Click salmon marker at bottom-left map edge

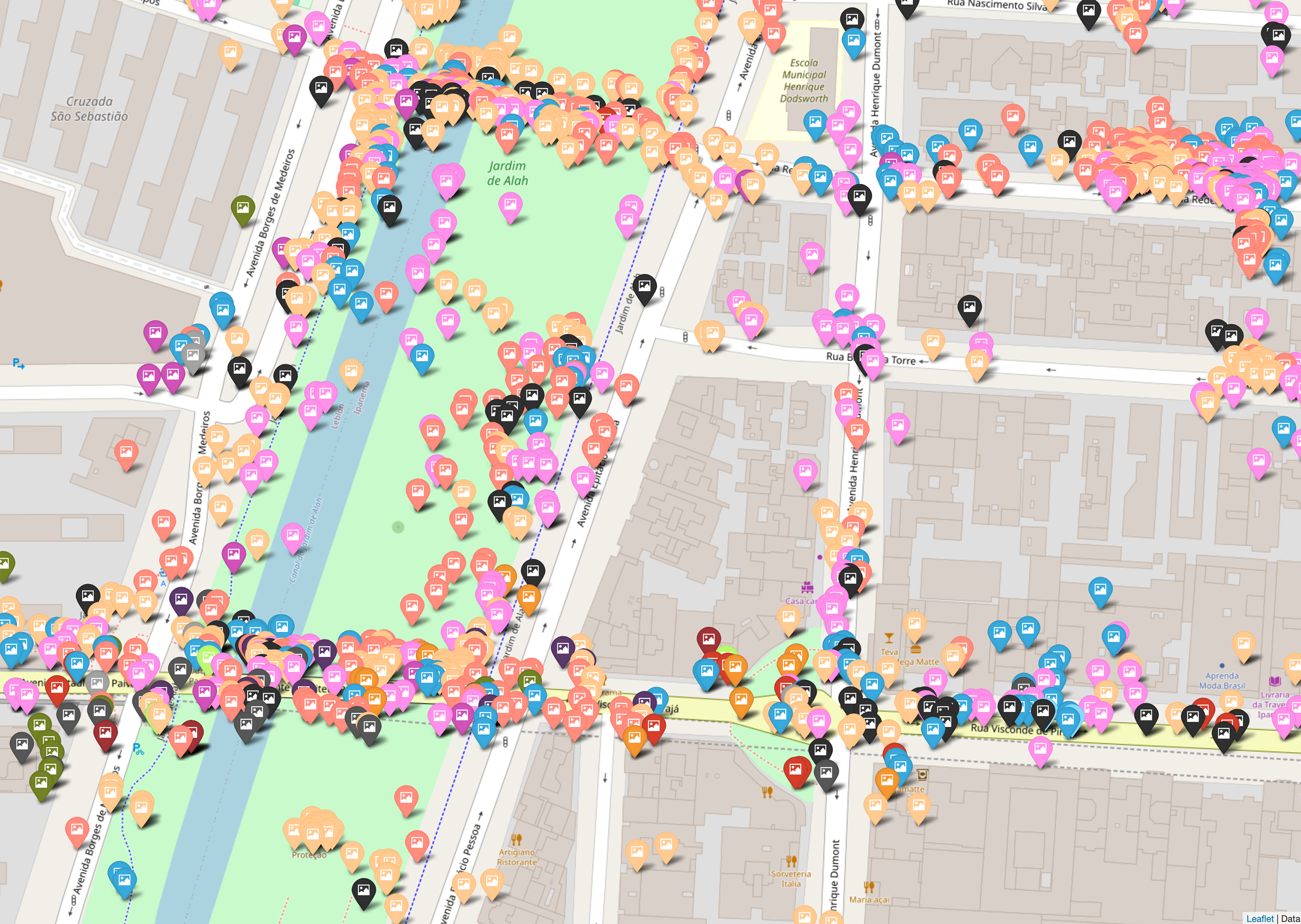click(77, 830)
